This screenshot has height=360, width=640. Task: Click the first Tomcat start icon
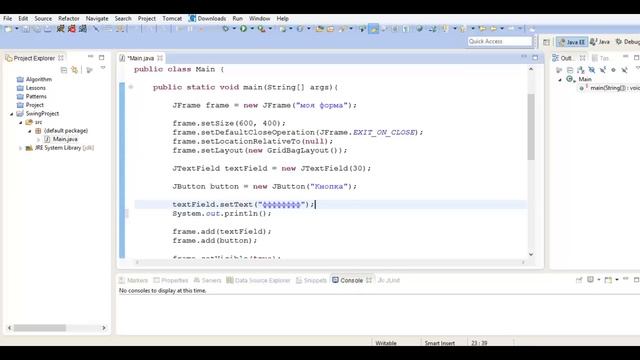61,29
